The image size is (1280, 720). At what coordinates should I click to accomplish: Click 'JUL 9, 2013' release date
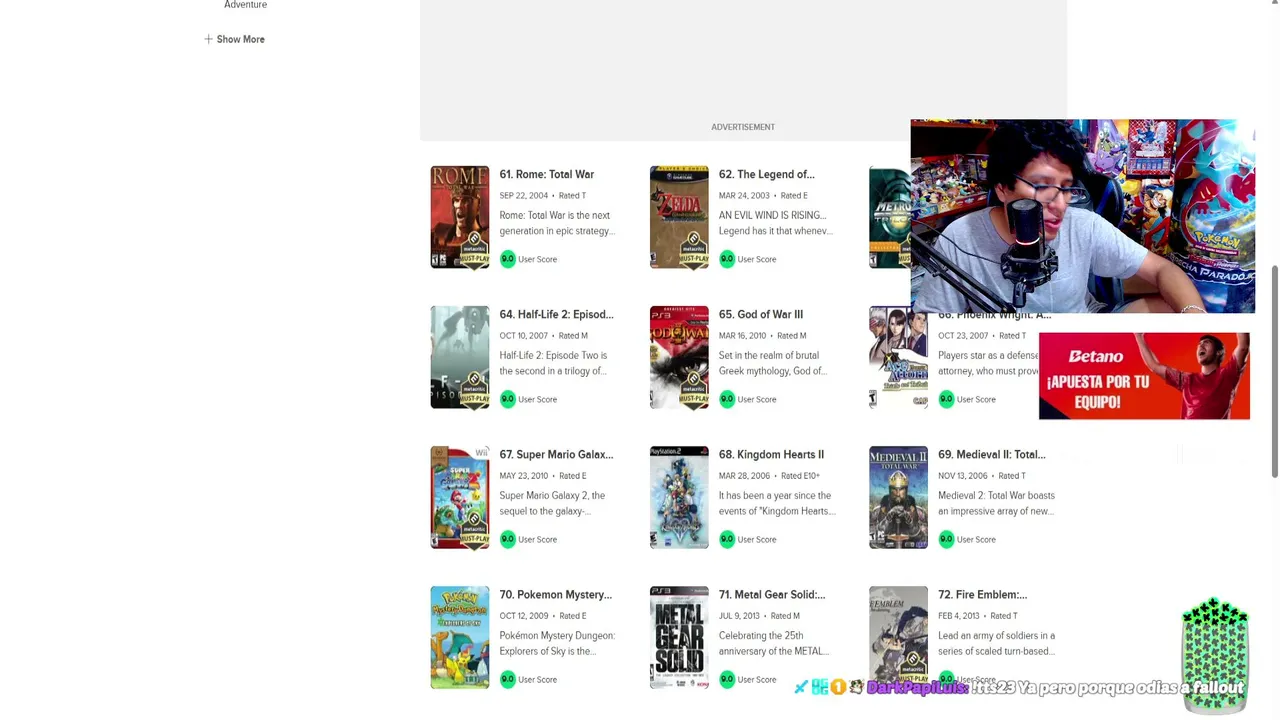[x=739, y=615]
